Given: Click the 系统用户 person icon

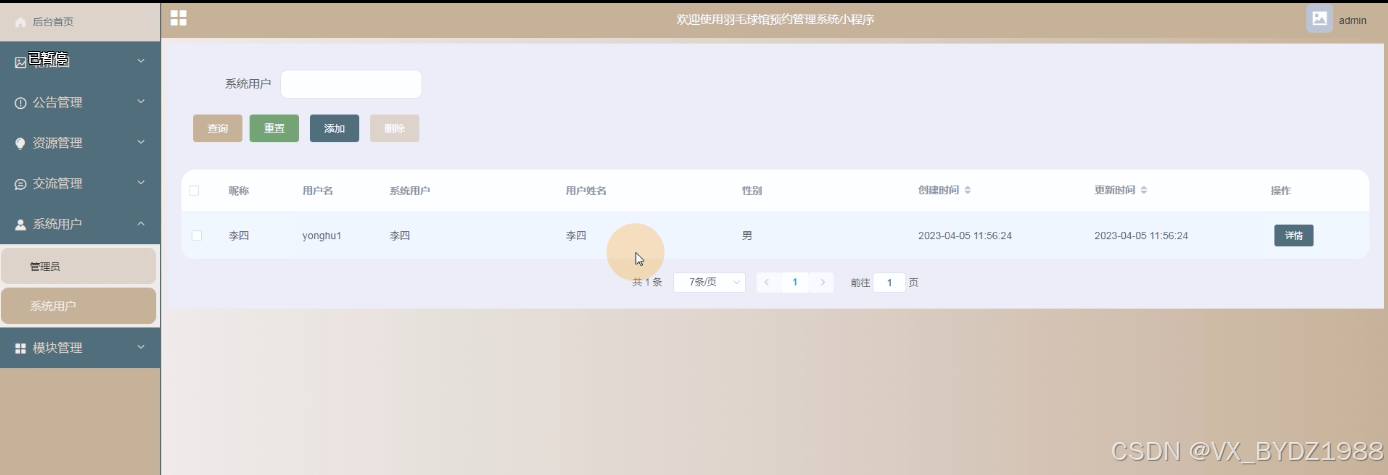Looking at the screenshot, I should 20,225.
